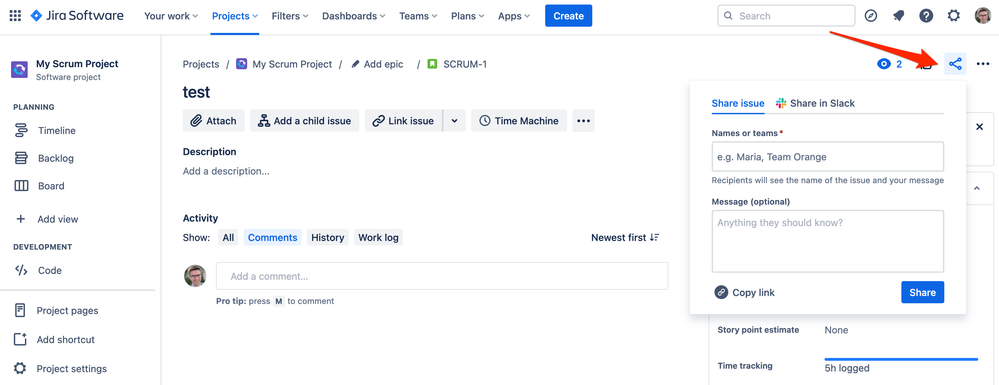Click the Time tracking progress bar
Viewport: 999px width, 385px height.
[901, 360]
